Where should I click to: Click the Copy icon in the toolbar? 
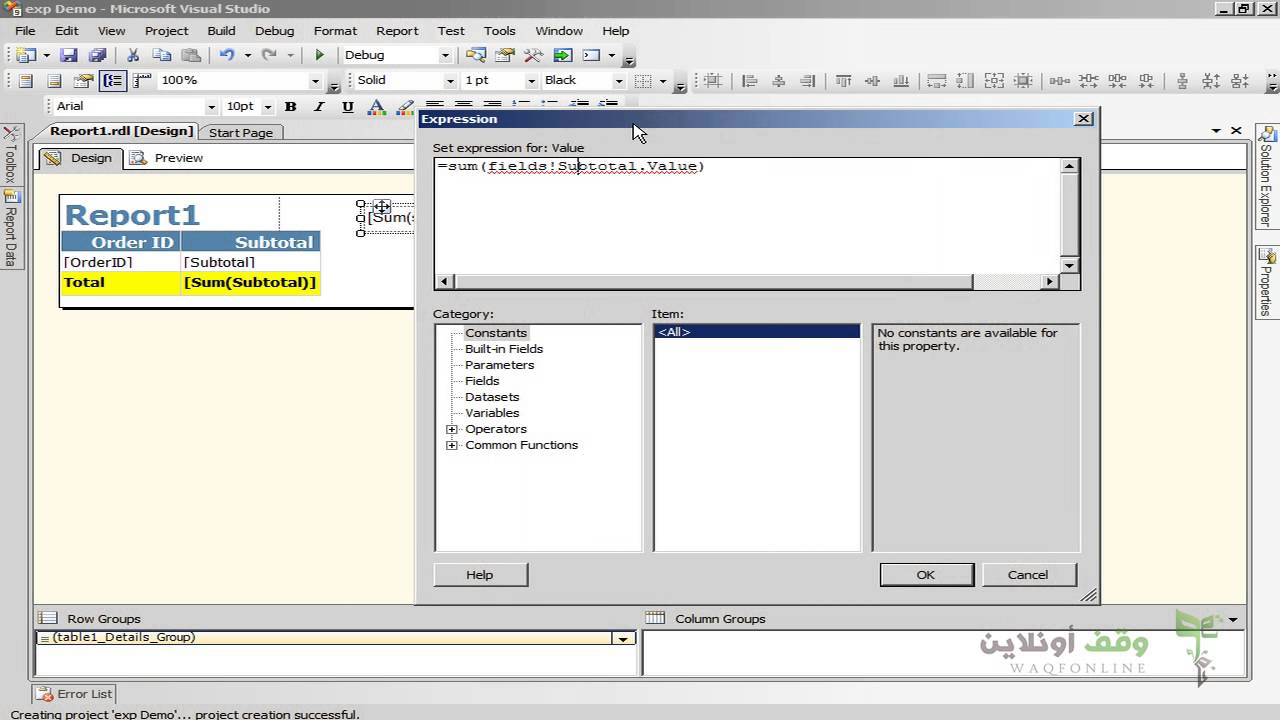(161, 56)
